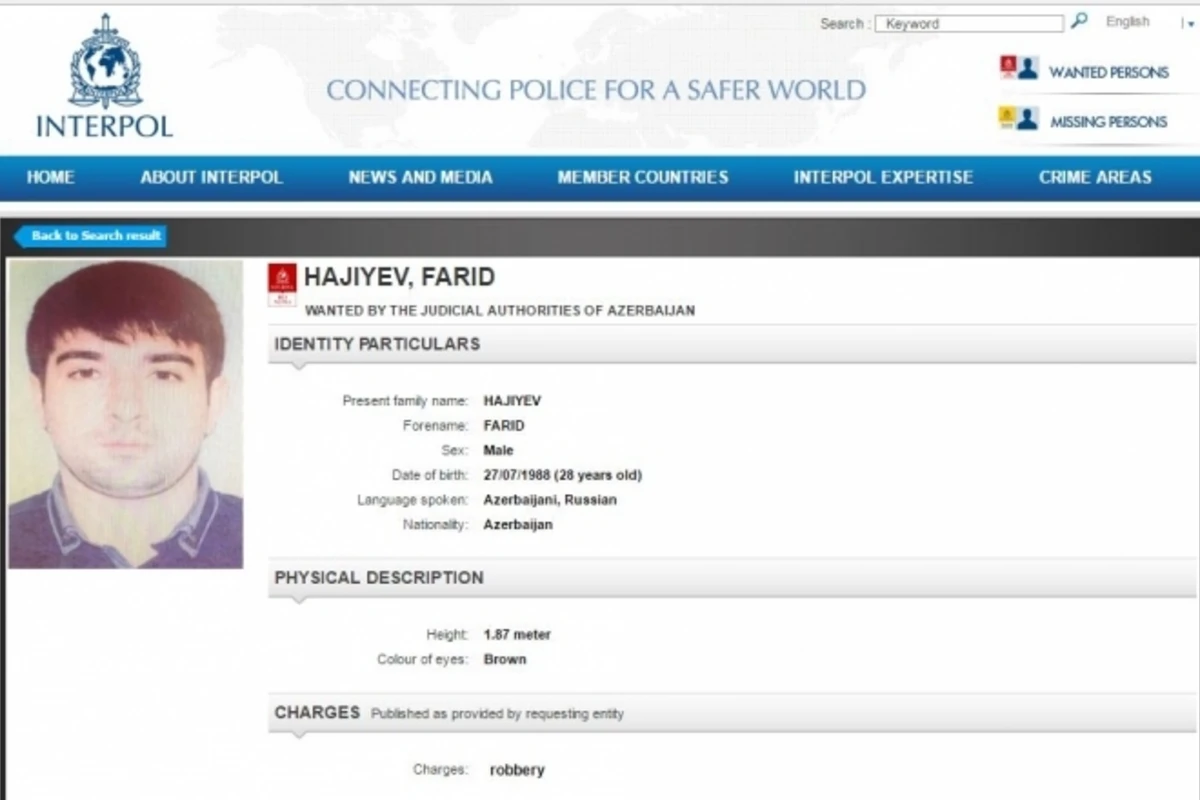
Task: Click the forename value FARID
Action: coord(504,426)
